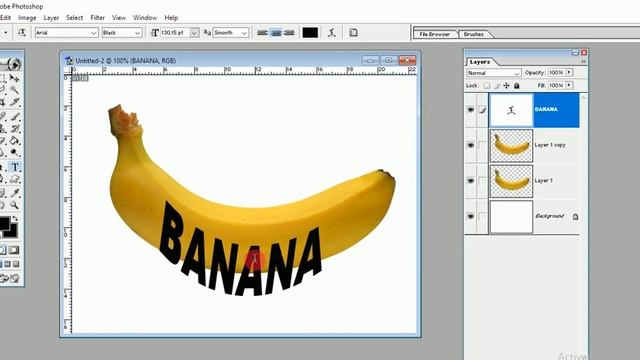
Task: Right align the text
Action: pyautogui.click(x=289, y=33)
